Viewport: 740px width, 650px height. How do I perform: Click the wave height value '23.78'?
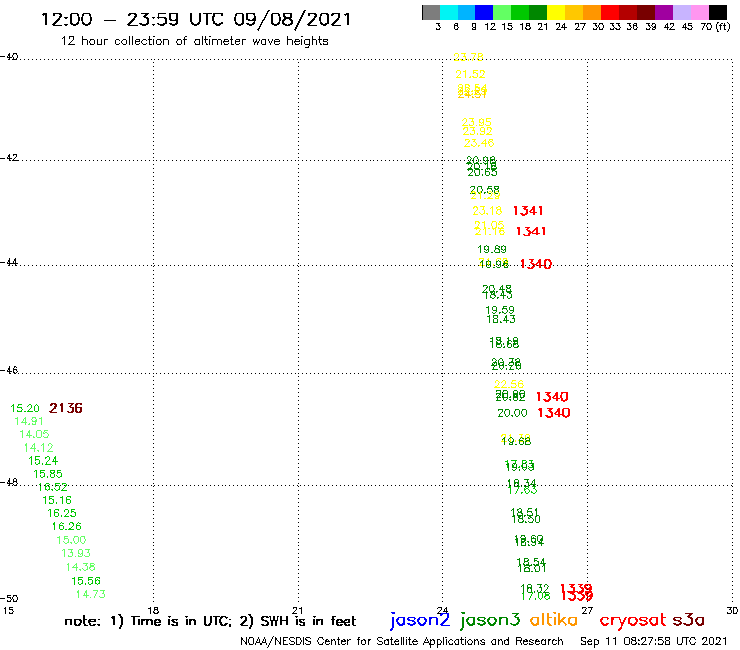(x=468, y=57)
